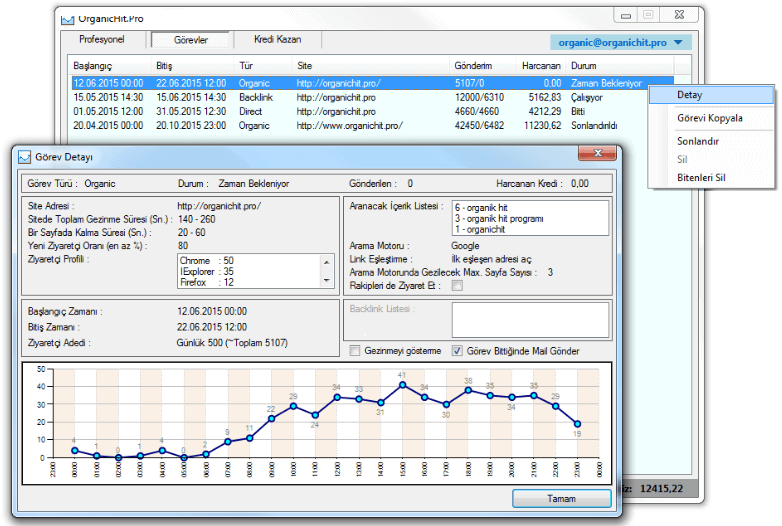Click the 12000/6310 Gönderim cell
This screenshot has height=526, width=782.
pos(479,97)
